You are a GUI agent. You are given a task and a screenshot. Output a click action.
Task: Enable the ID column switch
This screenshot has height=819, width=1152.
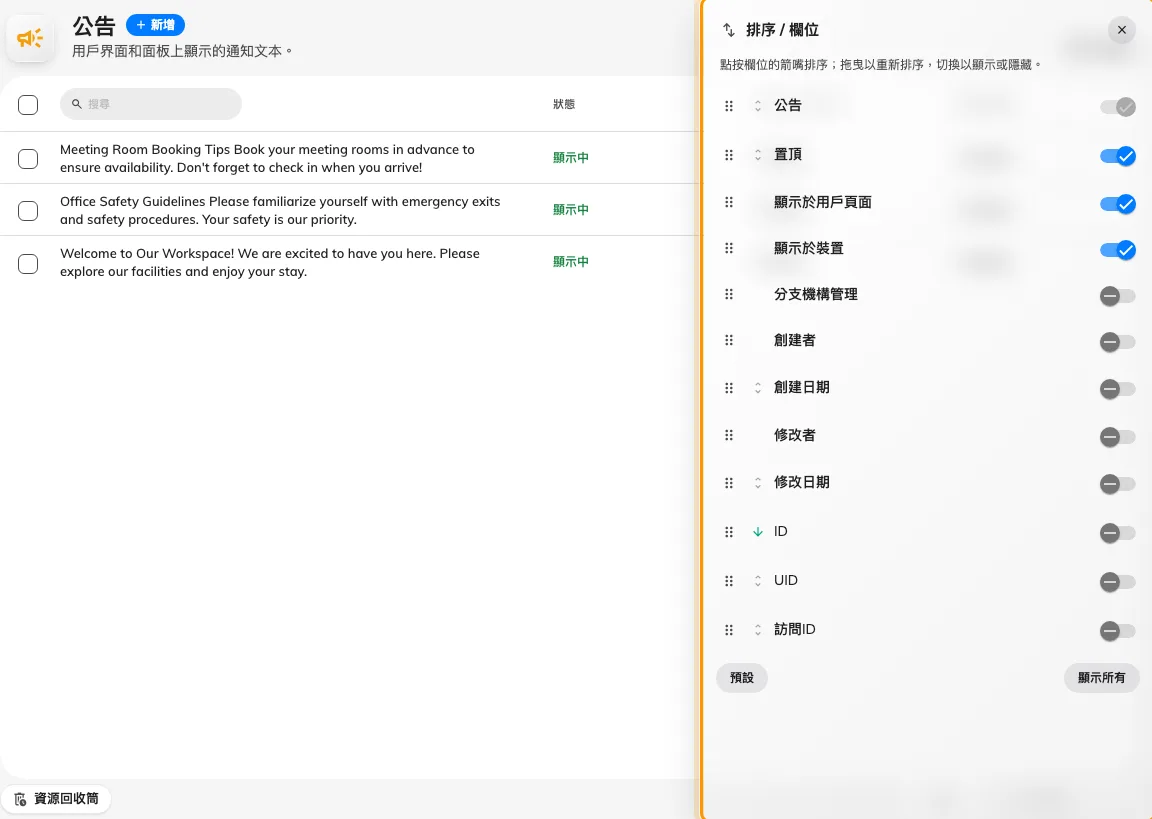(x=1117, y=533)
